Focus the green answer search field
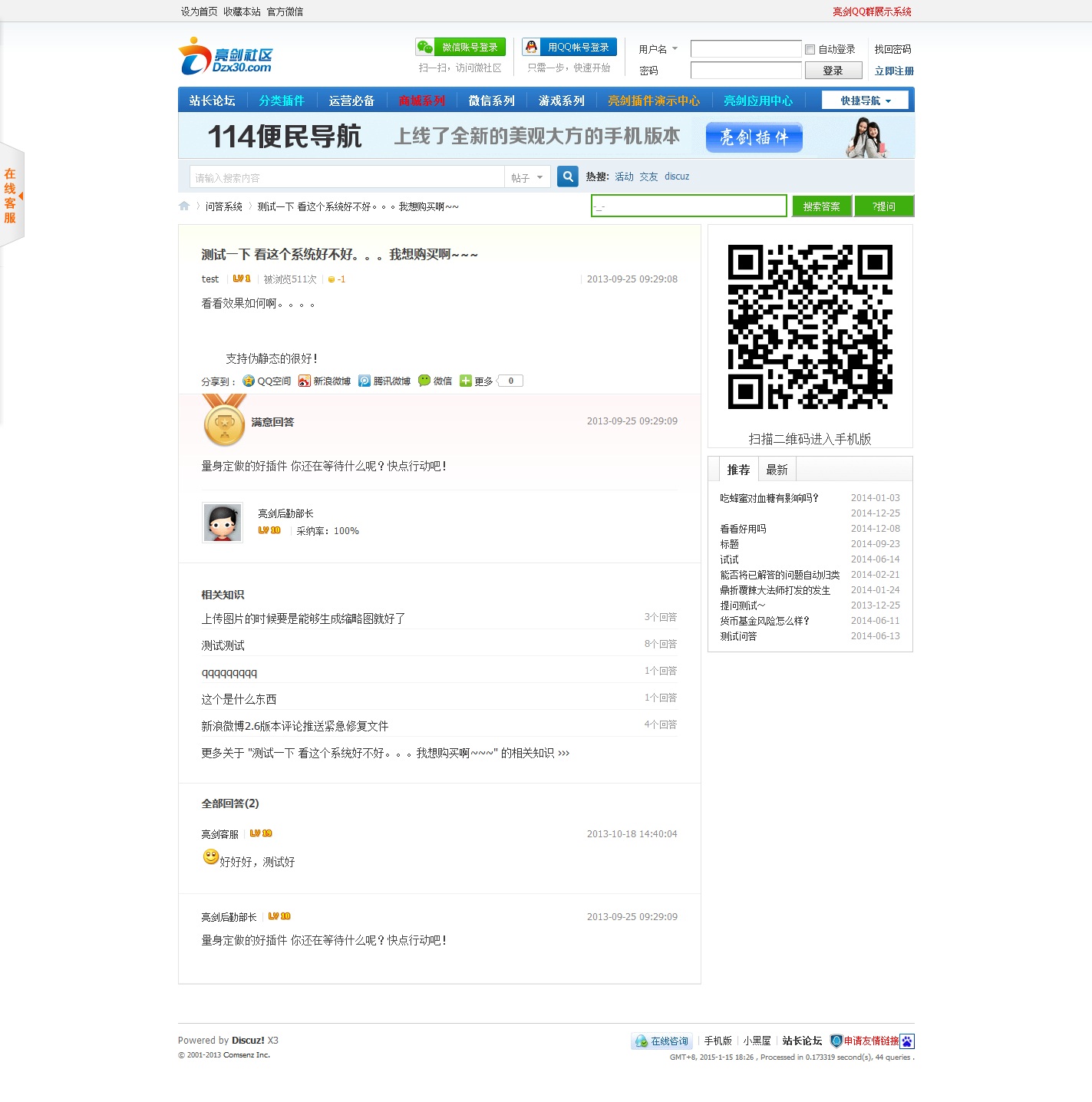This screenshot has height=1102, width=1092. [x=689, y=206]
